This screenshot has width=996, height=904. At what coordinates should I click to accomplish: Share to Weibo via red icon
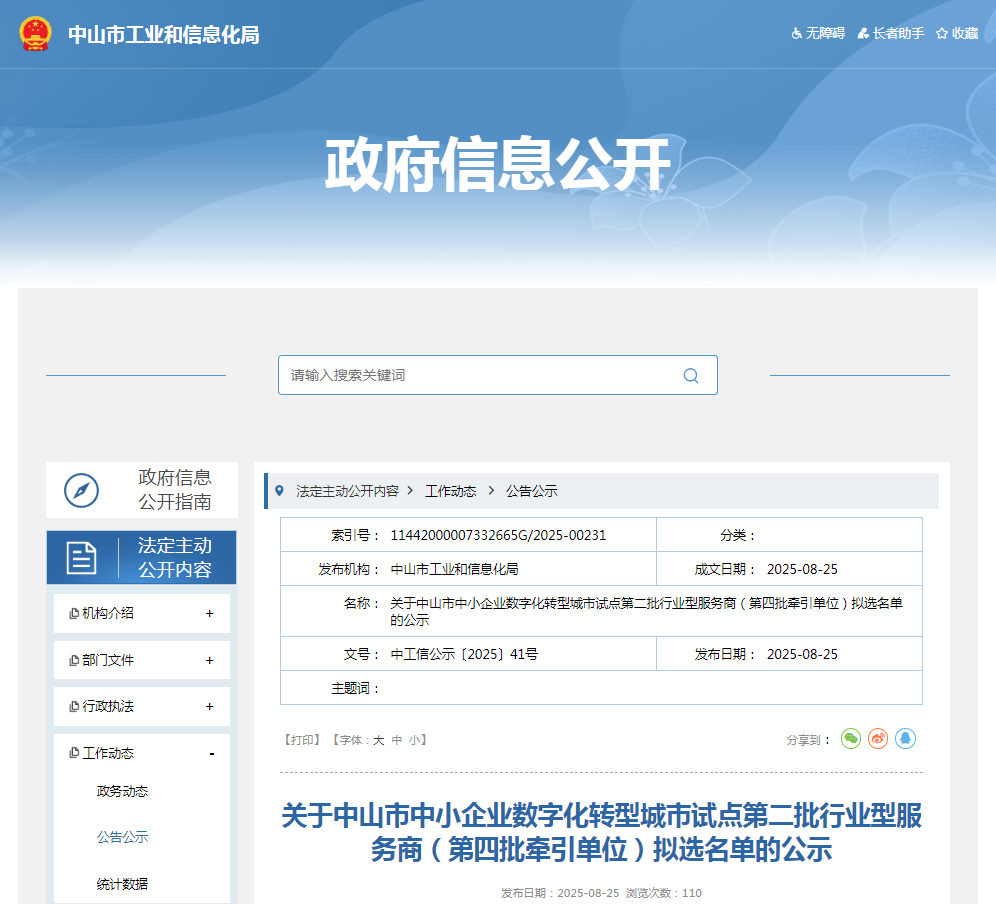878,739
